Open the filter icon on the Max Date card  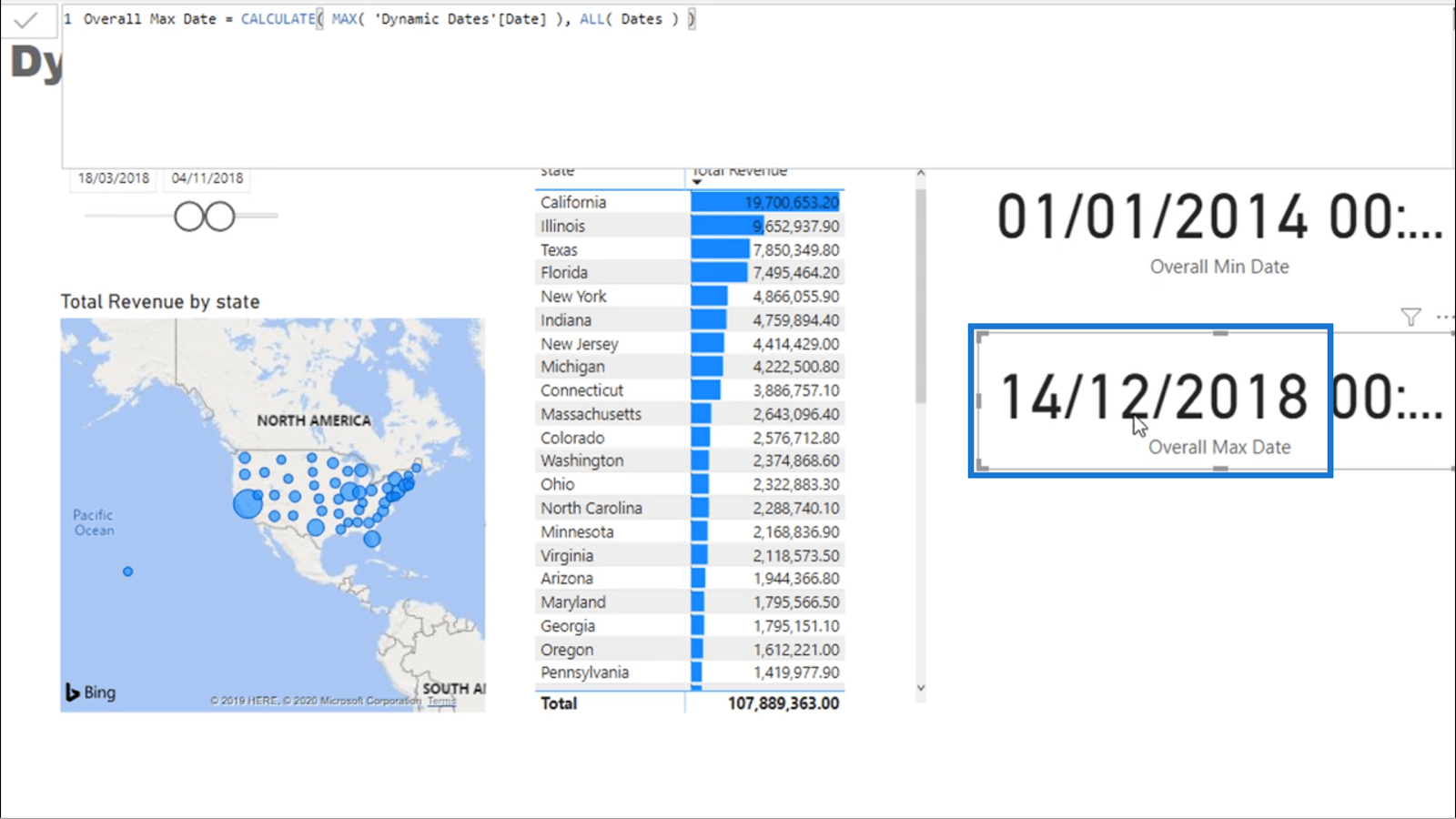pos(1410,317)
